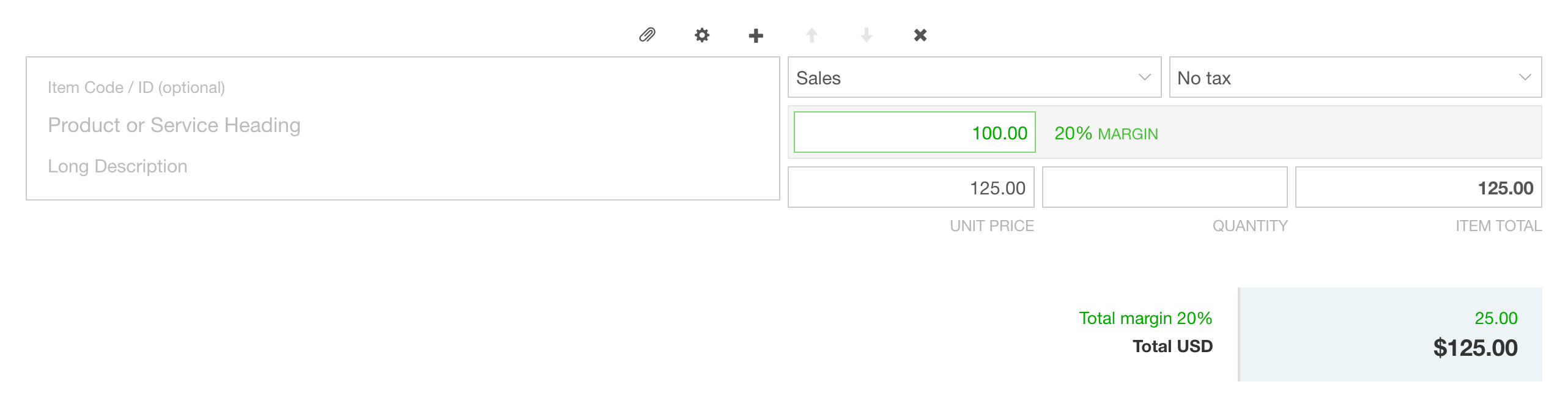
Task: Click the 20% MARGIN label
Action: 1106,133
